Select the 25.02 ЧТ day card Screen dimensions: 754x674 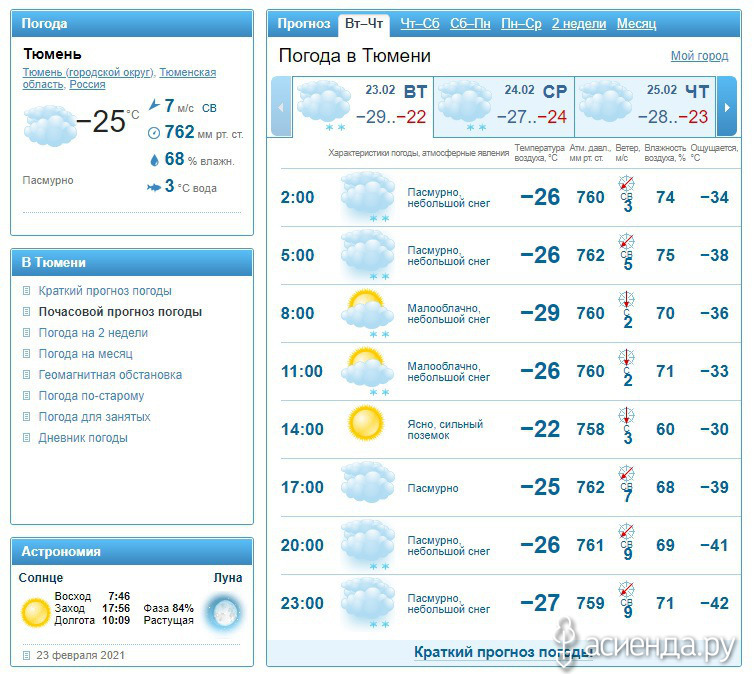click(x=645, y=107)
